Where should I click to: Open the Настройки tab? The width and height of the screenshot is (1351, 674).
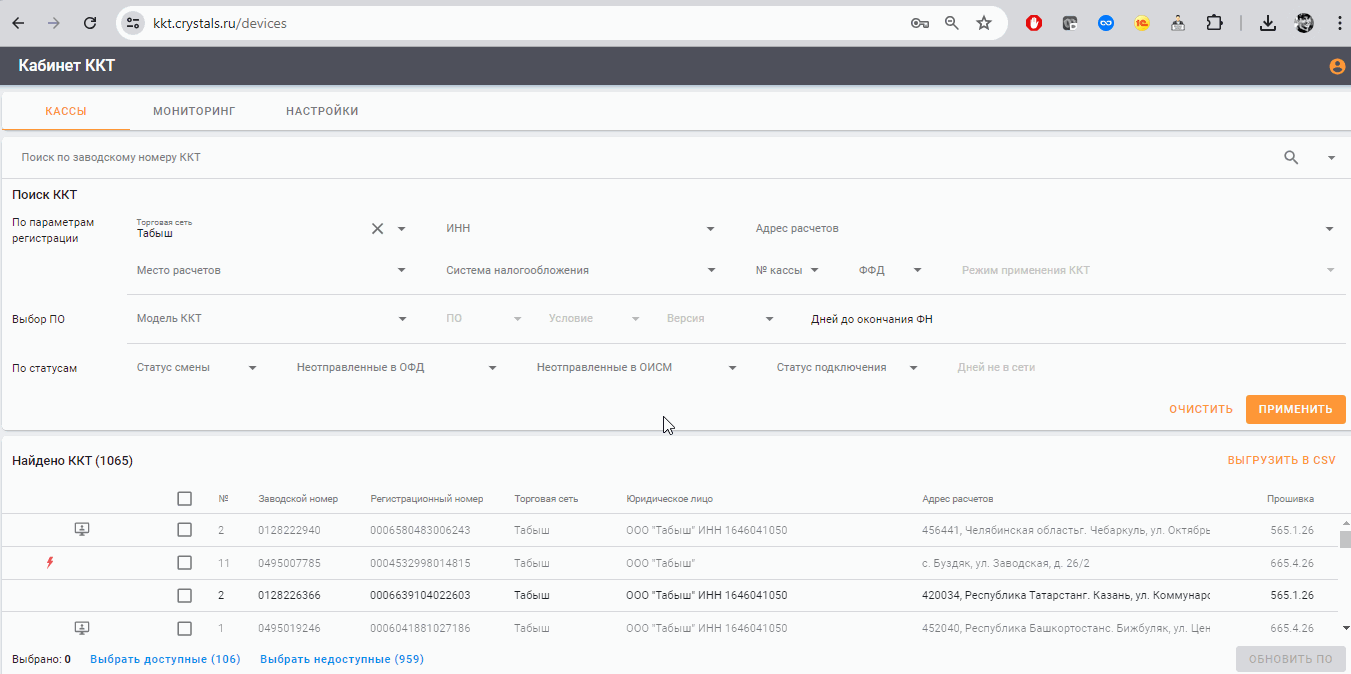[322, 111]
